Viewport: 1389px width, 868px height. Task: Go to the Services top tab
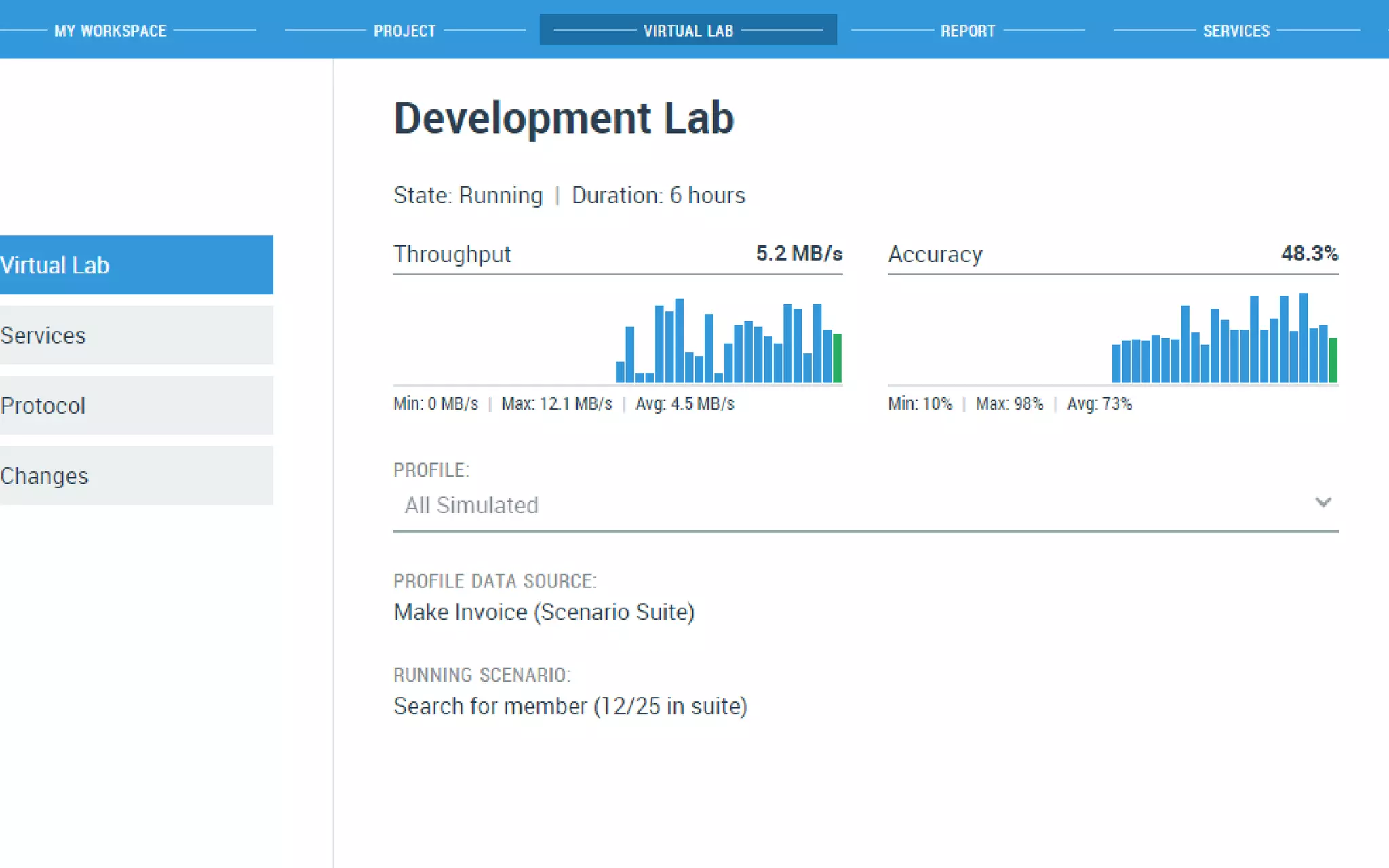(x=1236, y=31)
